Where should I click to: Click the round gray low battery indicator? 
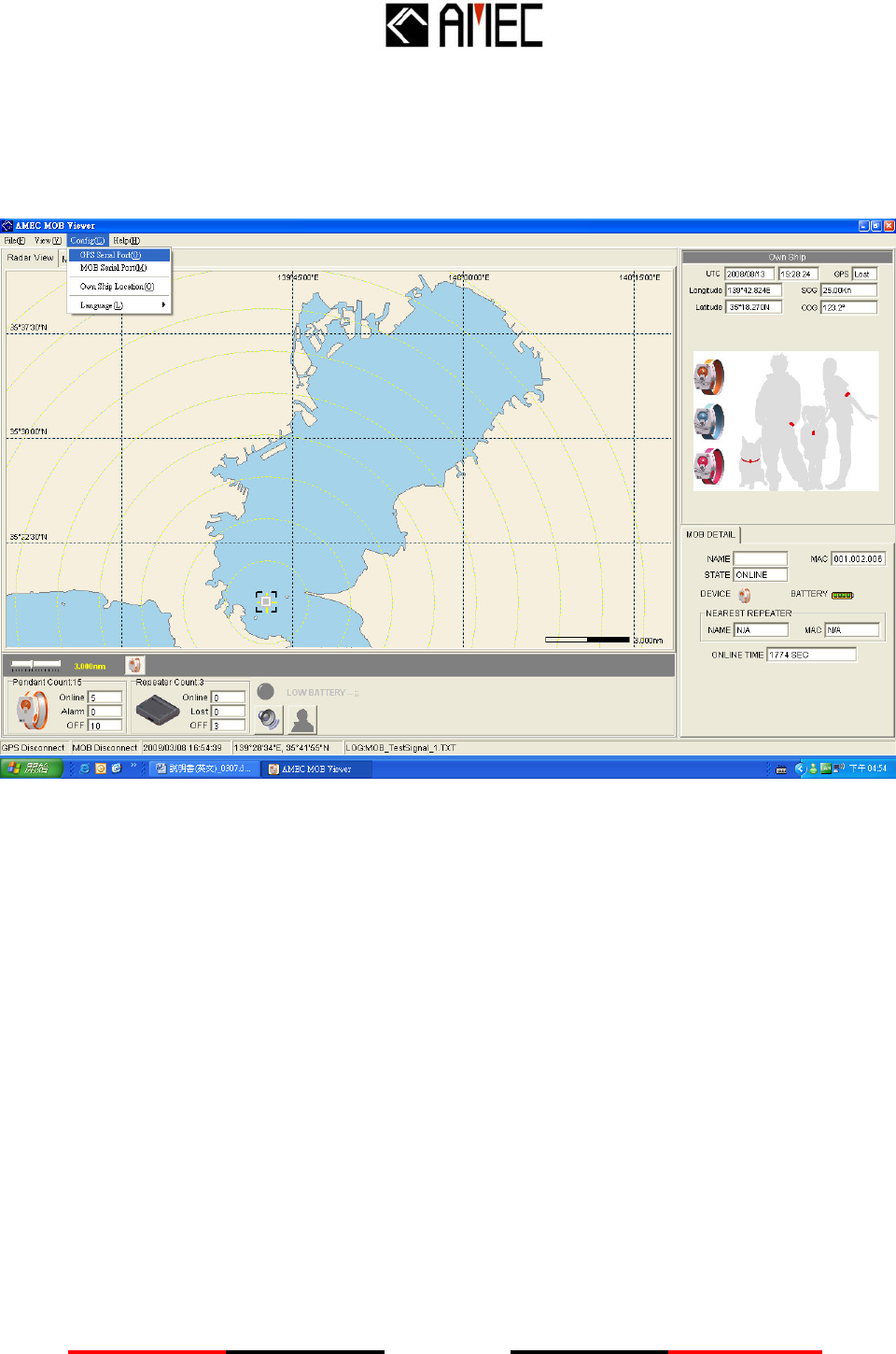(x=266, y=692)
